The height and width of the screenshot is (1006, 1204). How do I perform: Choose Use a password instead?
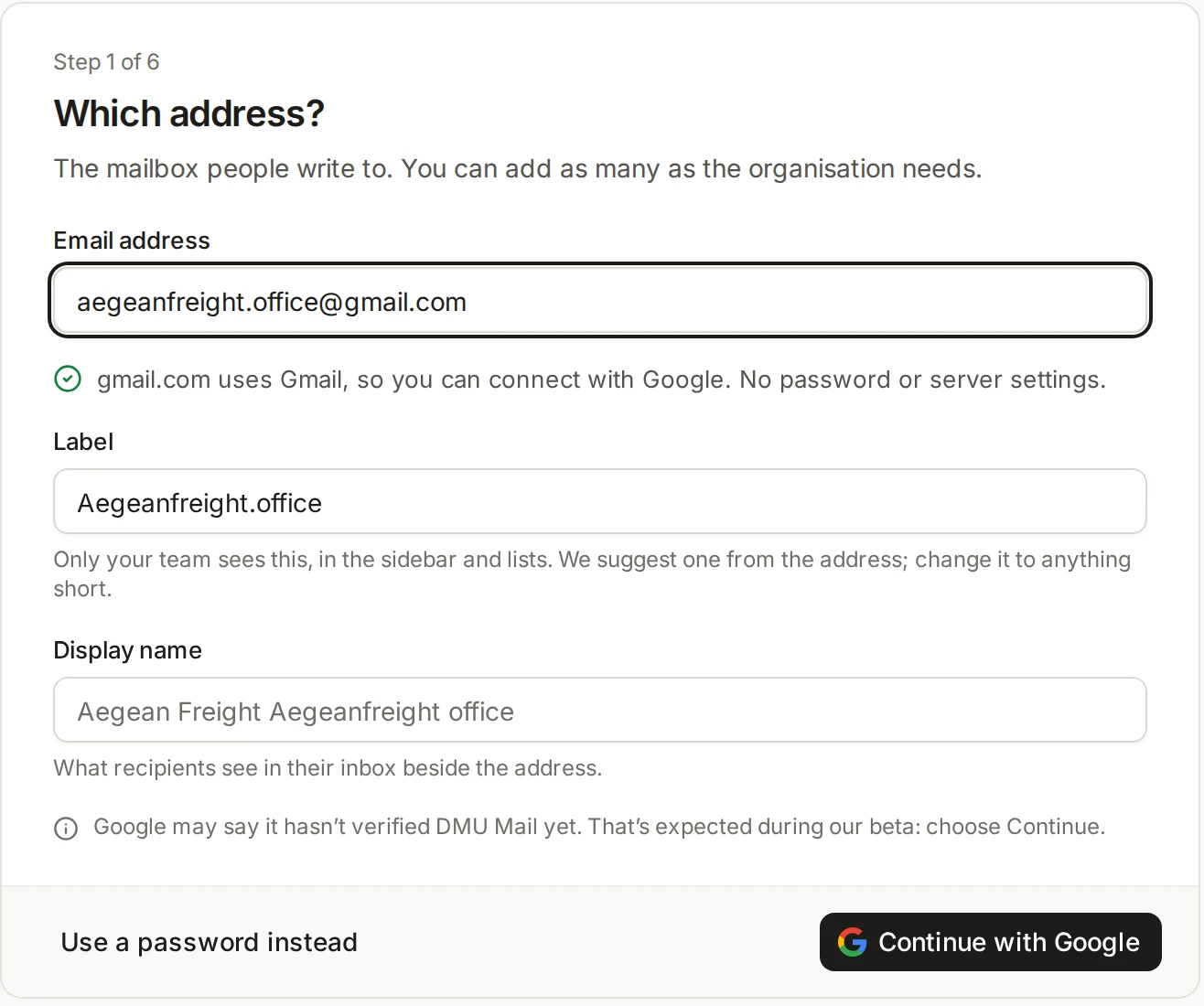tap(210, 942)
